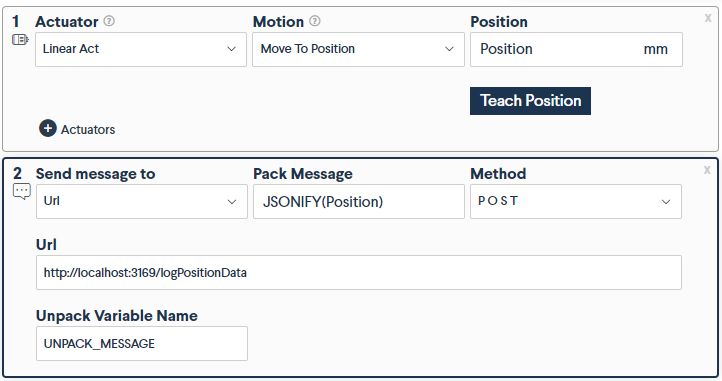Open the Linear Act actuator dropdown
This screenshot has width=722, height=381.
pyautogui.click(x=141, y=49)
